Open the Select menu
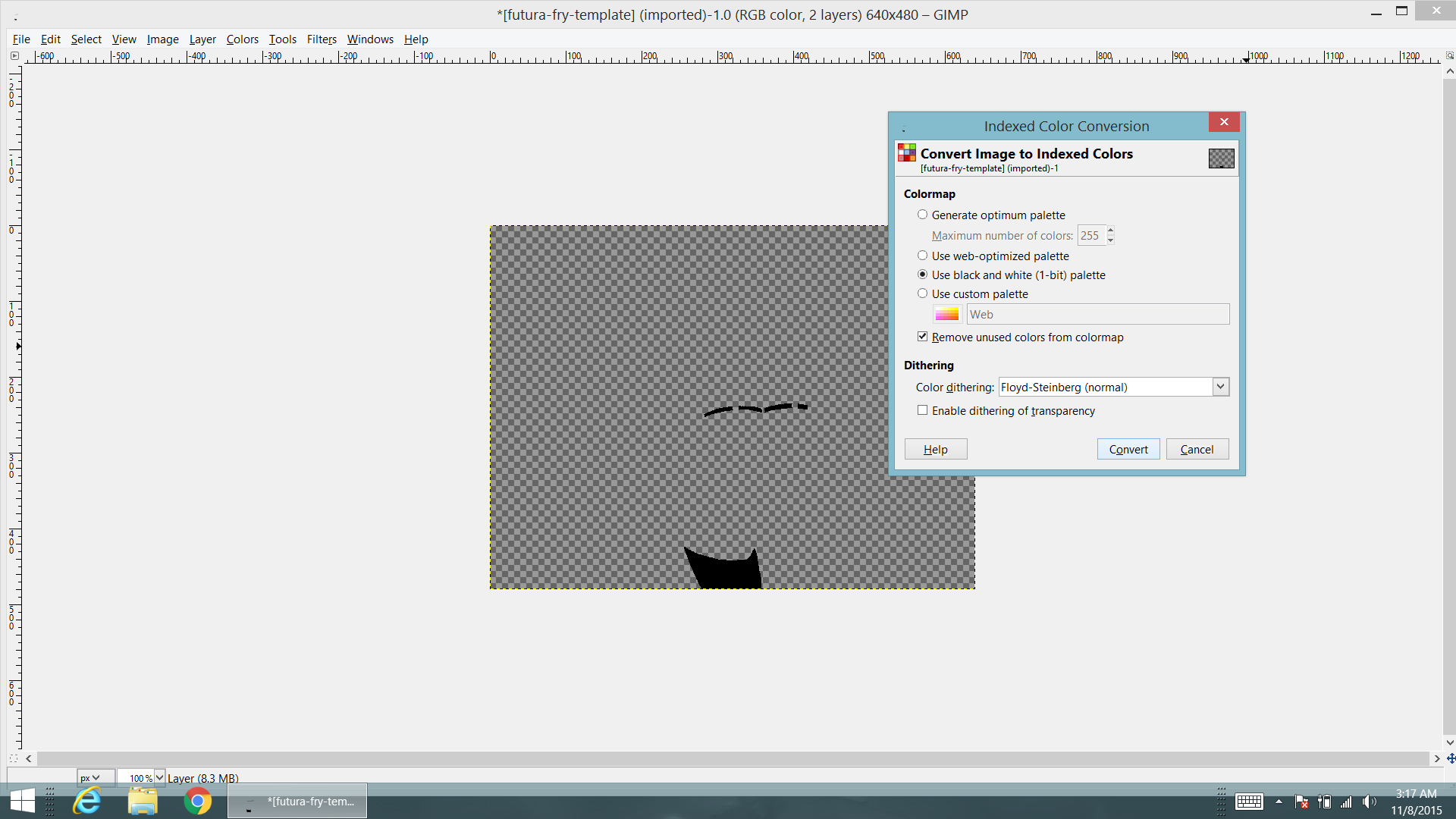 pyautogui.click(x=86, y=39)
